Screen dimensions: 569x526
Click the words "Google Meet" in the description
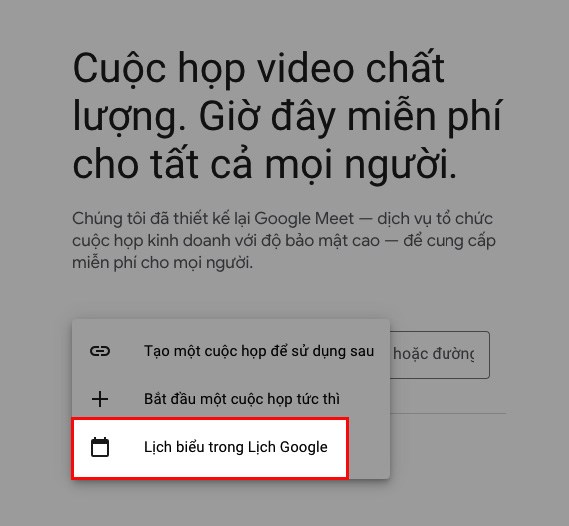(x=304, y=219)
